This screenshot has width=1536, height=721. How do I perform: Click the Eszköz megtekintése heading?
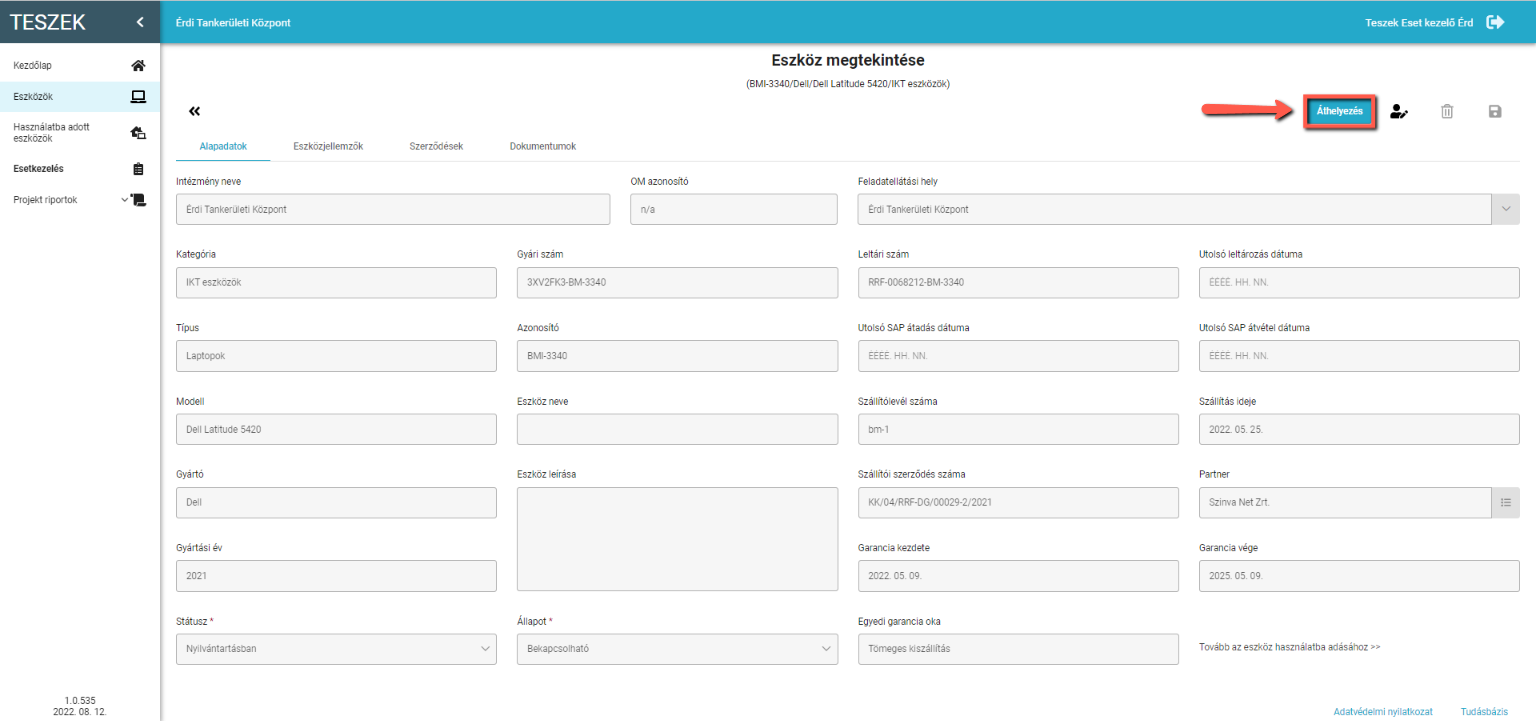(848, 60)
